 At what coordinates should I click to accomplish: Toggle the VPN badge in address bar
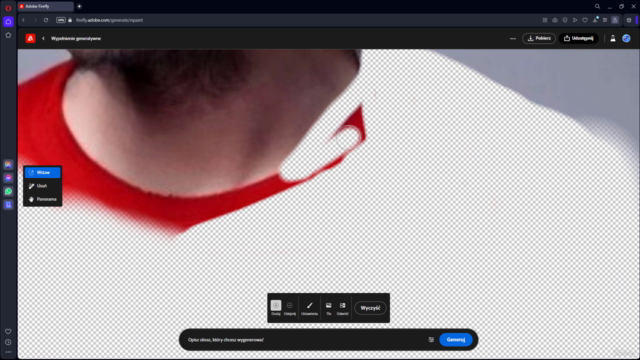pyautogui.click(x=61, y=20)
